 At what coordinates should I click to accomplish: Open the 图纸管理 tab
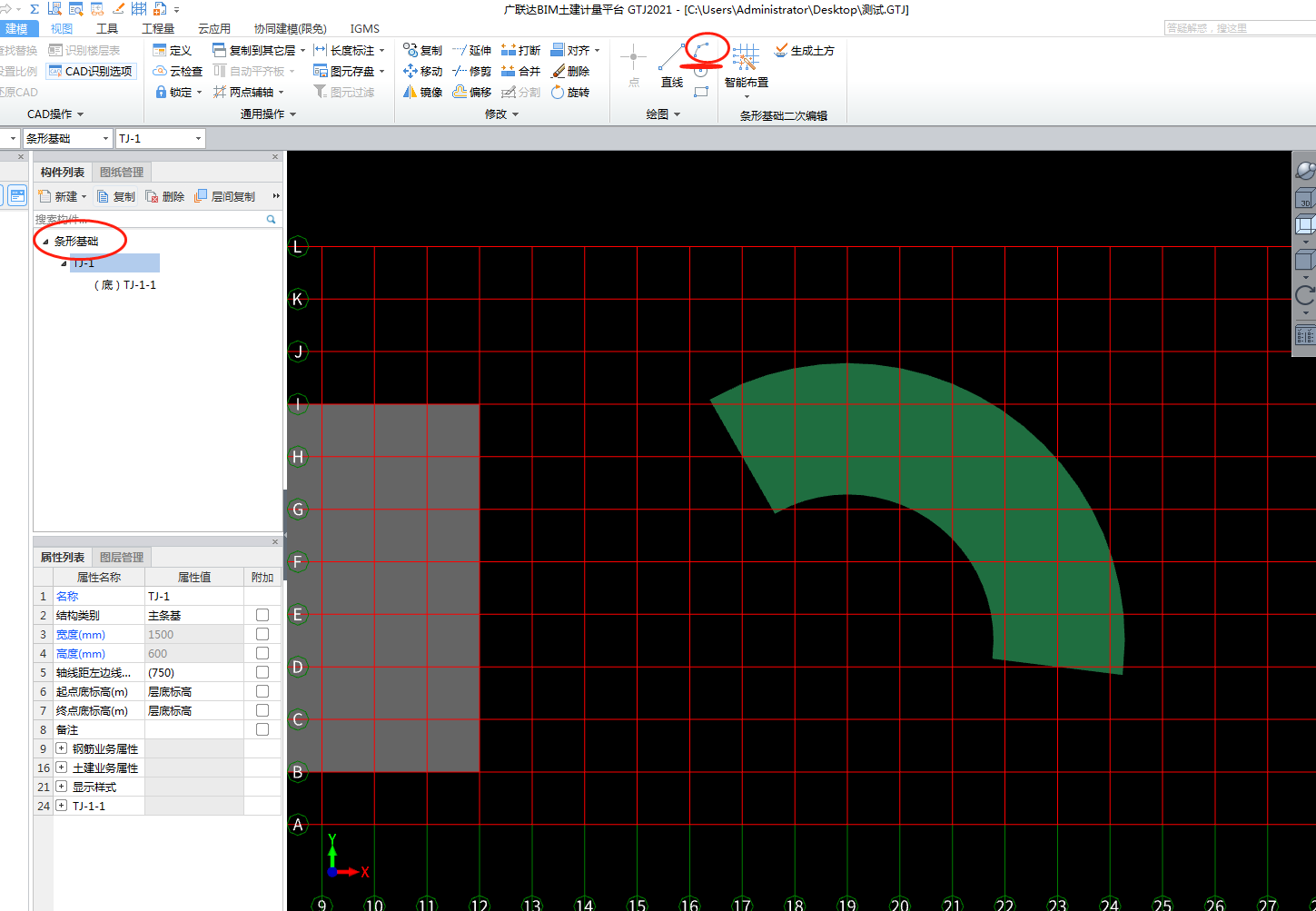122,172
